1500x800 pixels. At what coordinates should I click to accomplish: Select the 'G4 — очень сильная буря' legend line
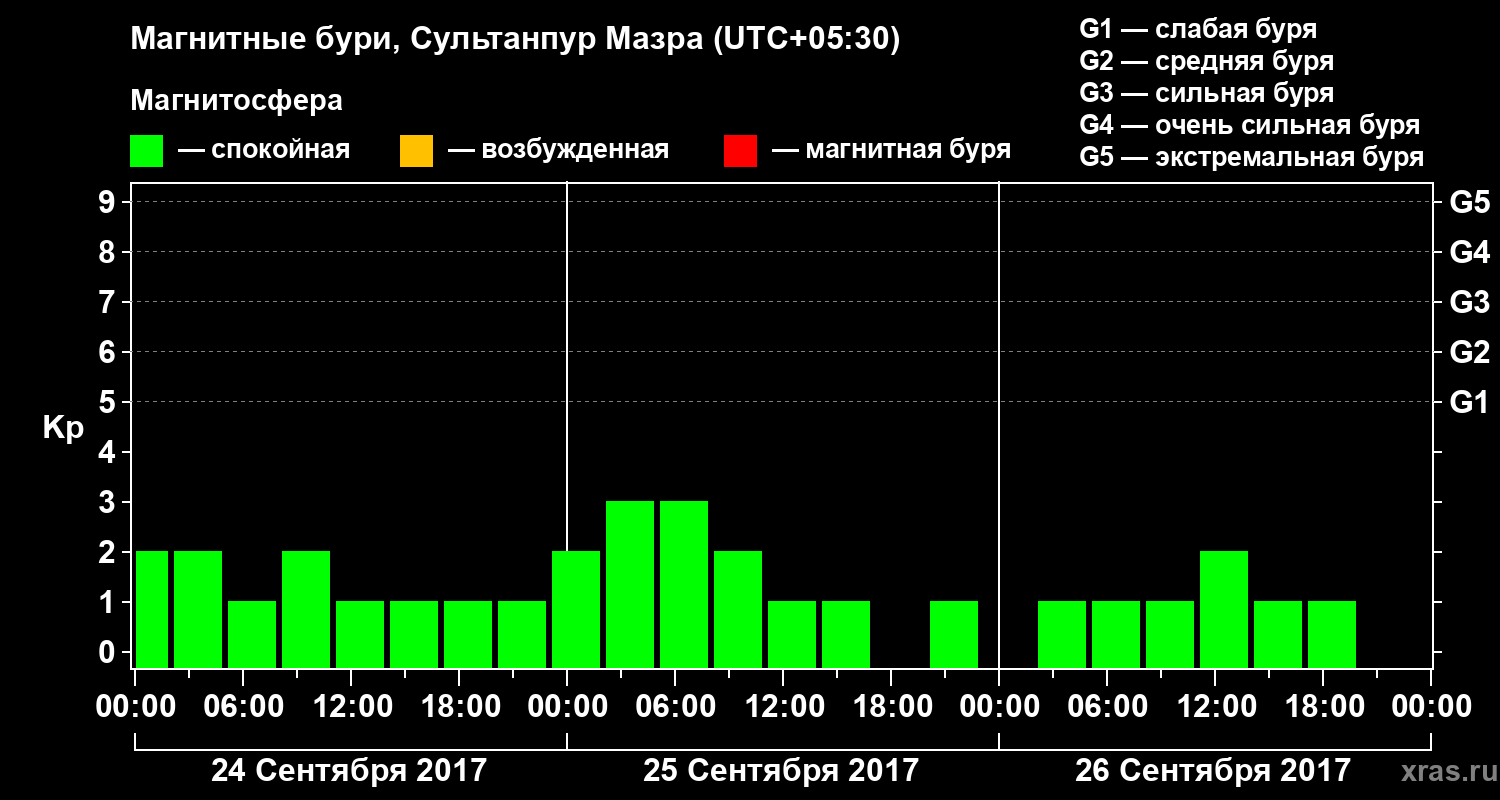point(1250,125)
